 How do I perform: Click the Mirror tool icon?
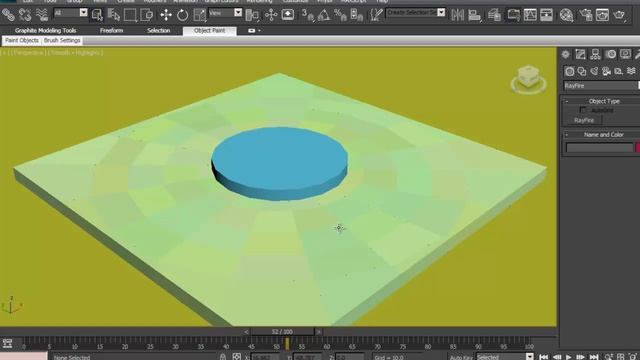[x=458, y=15]
